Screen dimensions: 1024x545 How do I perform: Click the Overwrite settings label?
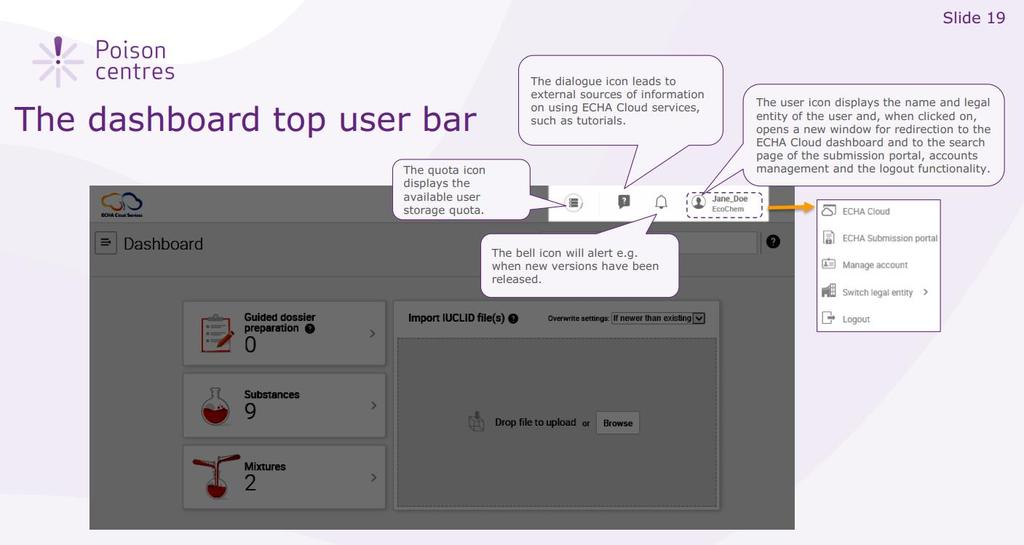[578, 319]
